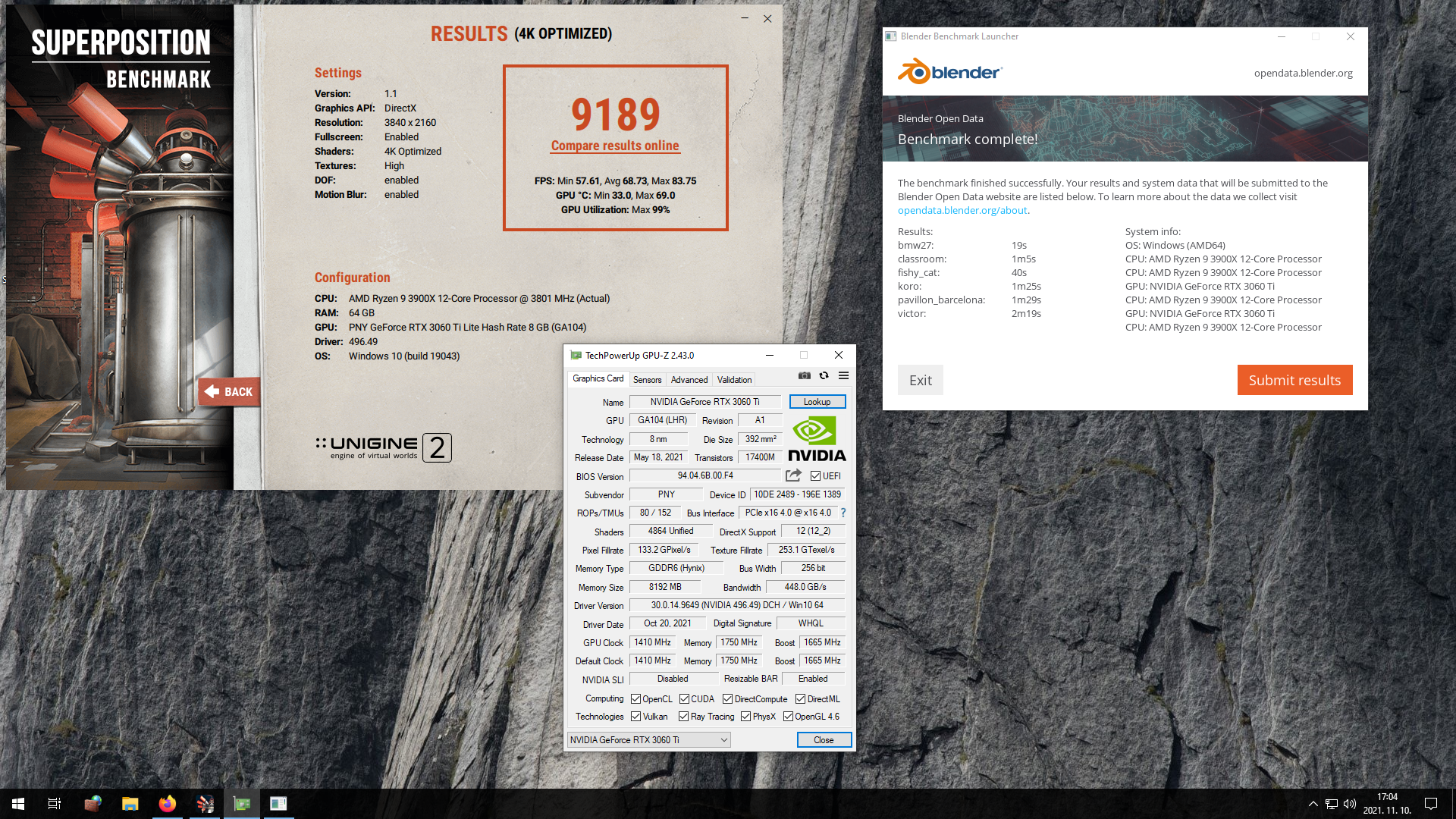Switch to Superposition taskbar icon

point(205,804)
